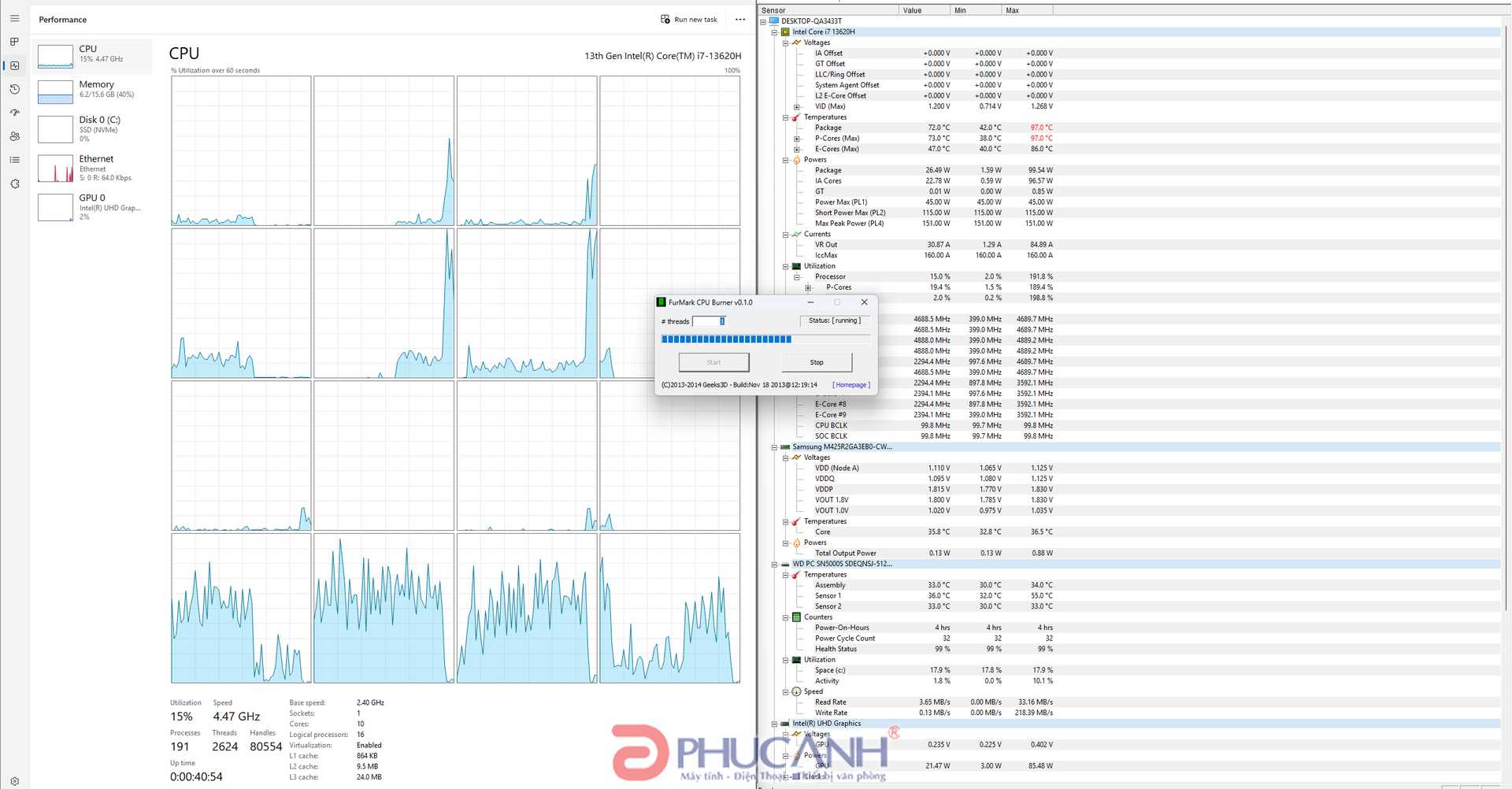This screenshot has width=1512, height=789.
Task: Stop the FurMark CPU Burner test
Action: (816, 362)
